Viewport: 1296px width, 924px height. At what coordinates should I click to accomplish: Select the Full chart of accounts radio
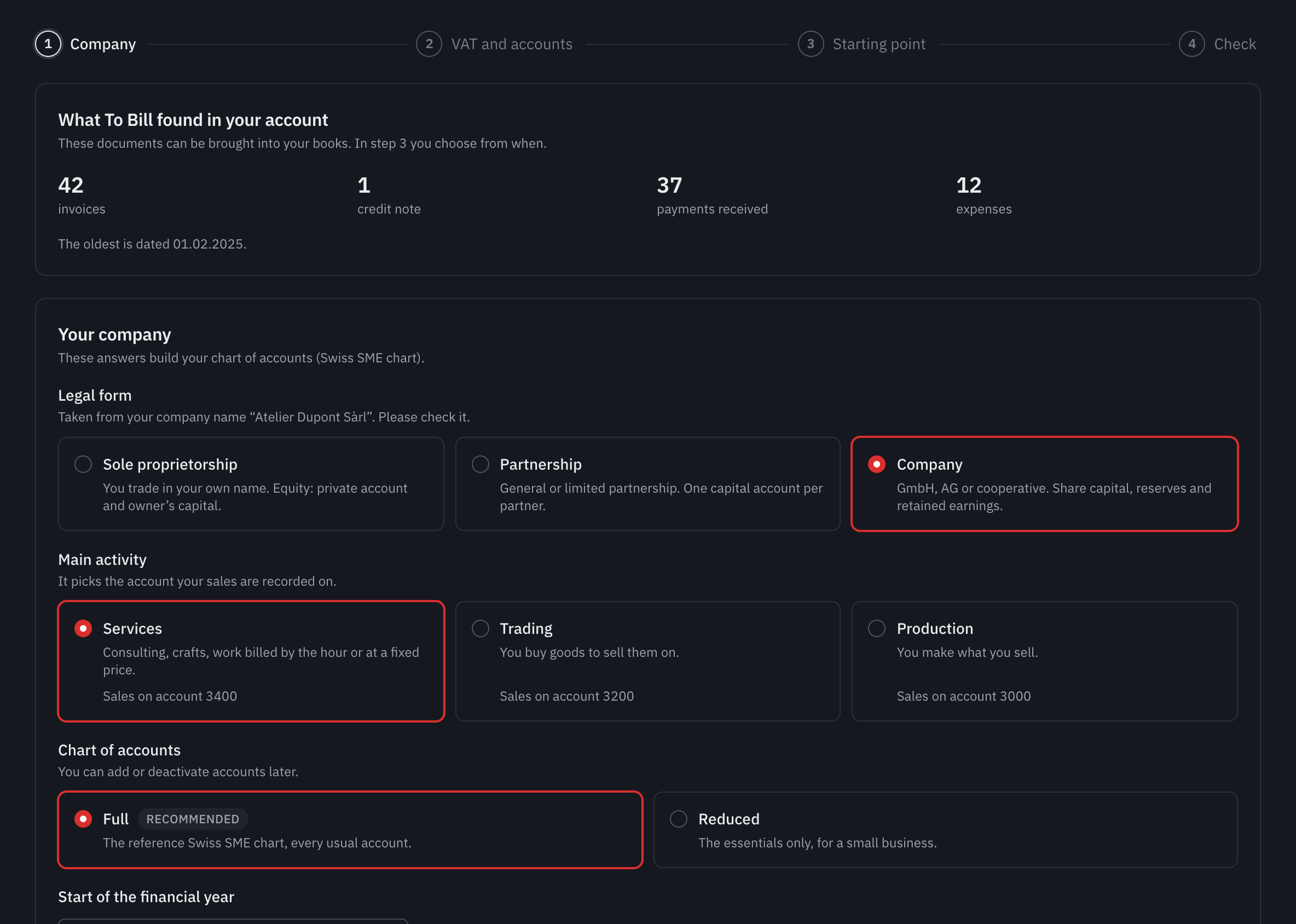coord(83,819)
